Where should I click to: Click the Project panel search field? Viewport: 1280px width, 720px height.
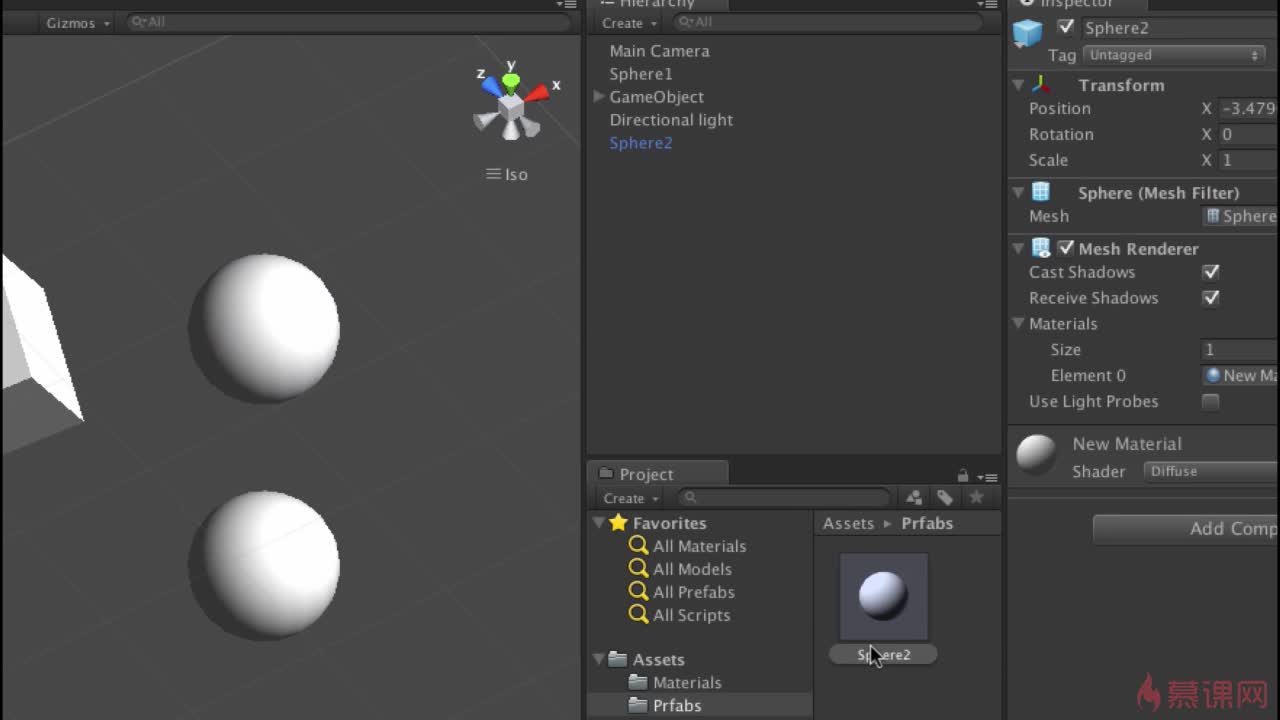click(784, 498)
